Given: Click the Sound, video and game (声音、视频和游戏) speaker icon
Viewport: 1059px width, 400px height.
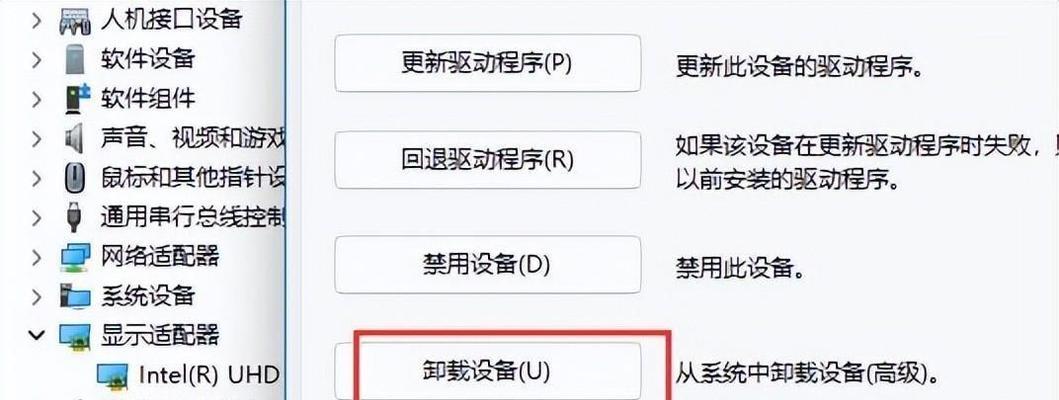Looking at the screenshot, I should 75,137.
